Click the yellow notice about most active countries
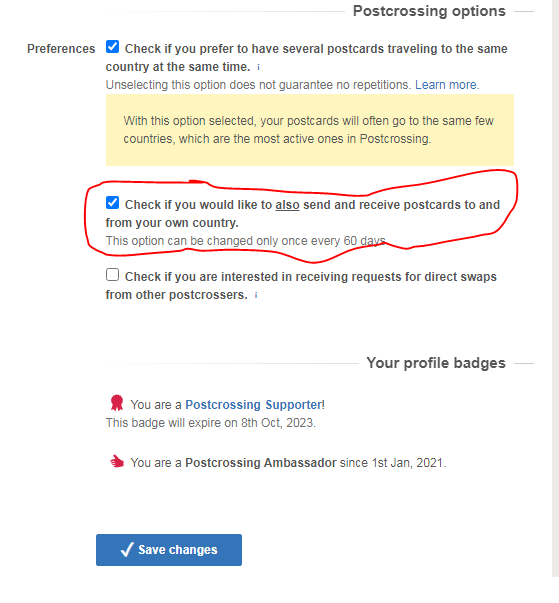Screen dimensions: 559x603 pos(310,130)
